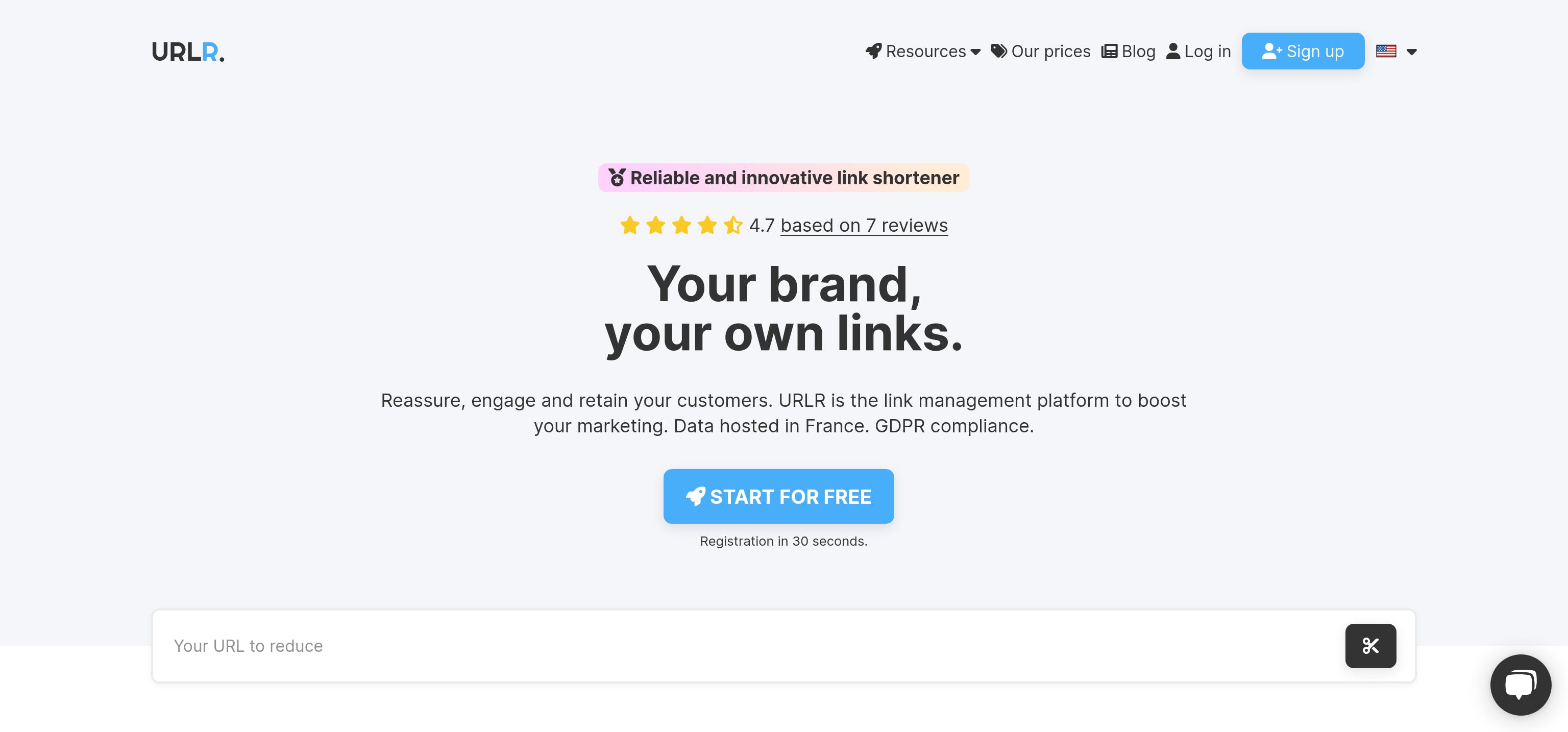Click the user icon beside Log in
Screen dimensions: 1568x732
point(1173,51)
